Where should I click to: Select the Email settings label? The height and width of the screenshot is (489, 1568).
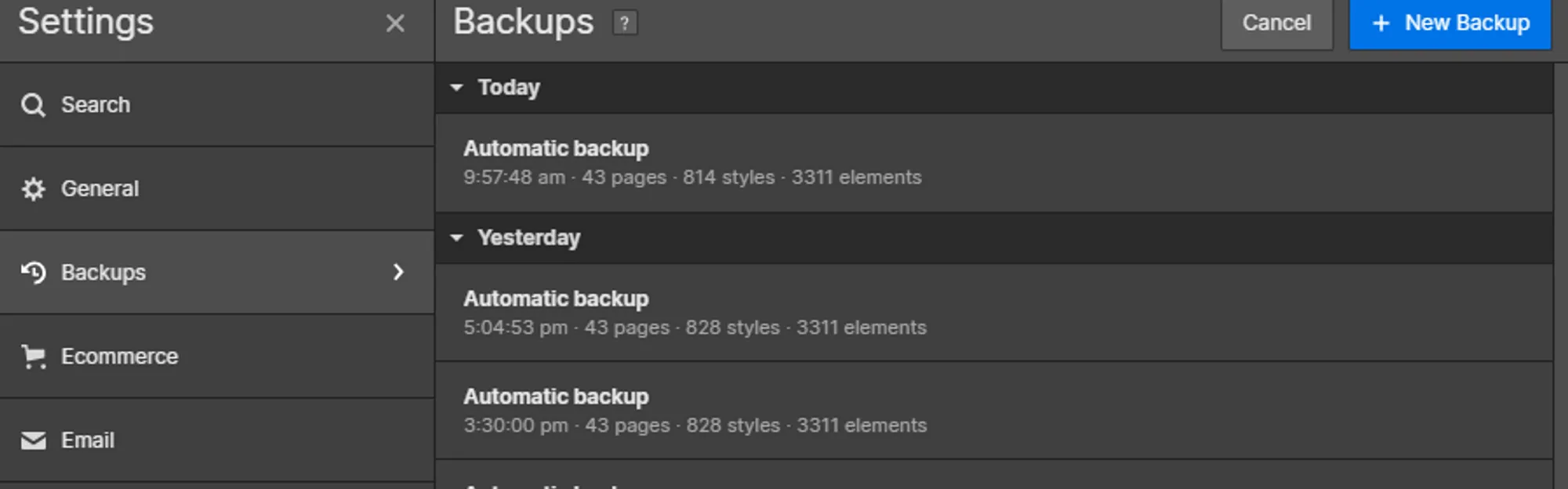[88, 440]
